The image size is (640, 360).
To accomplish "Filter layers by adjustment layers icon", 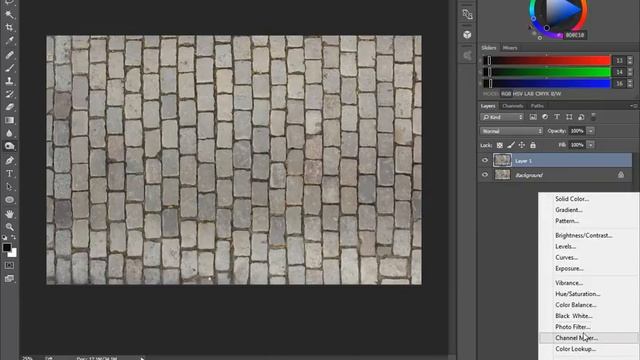I will (x=545, y=117).
